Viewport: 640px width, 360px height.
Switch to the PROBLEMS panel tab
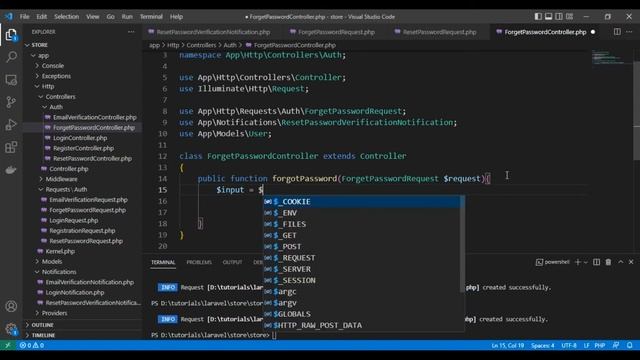coord(199,262)
